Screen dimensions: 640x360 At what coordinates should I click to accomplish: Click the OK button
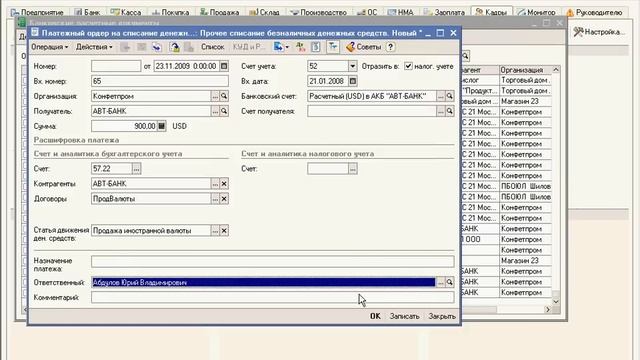[375, 316]
